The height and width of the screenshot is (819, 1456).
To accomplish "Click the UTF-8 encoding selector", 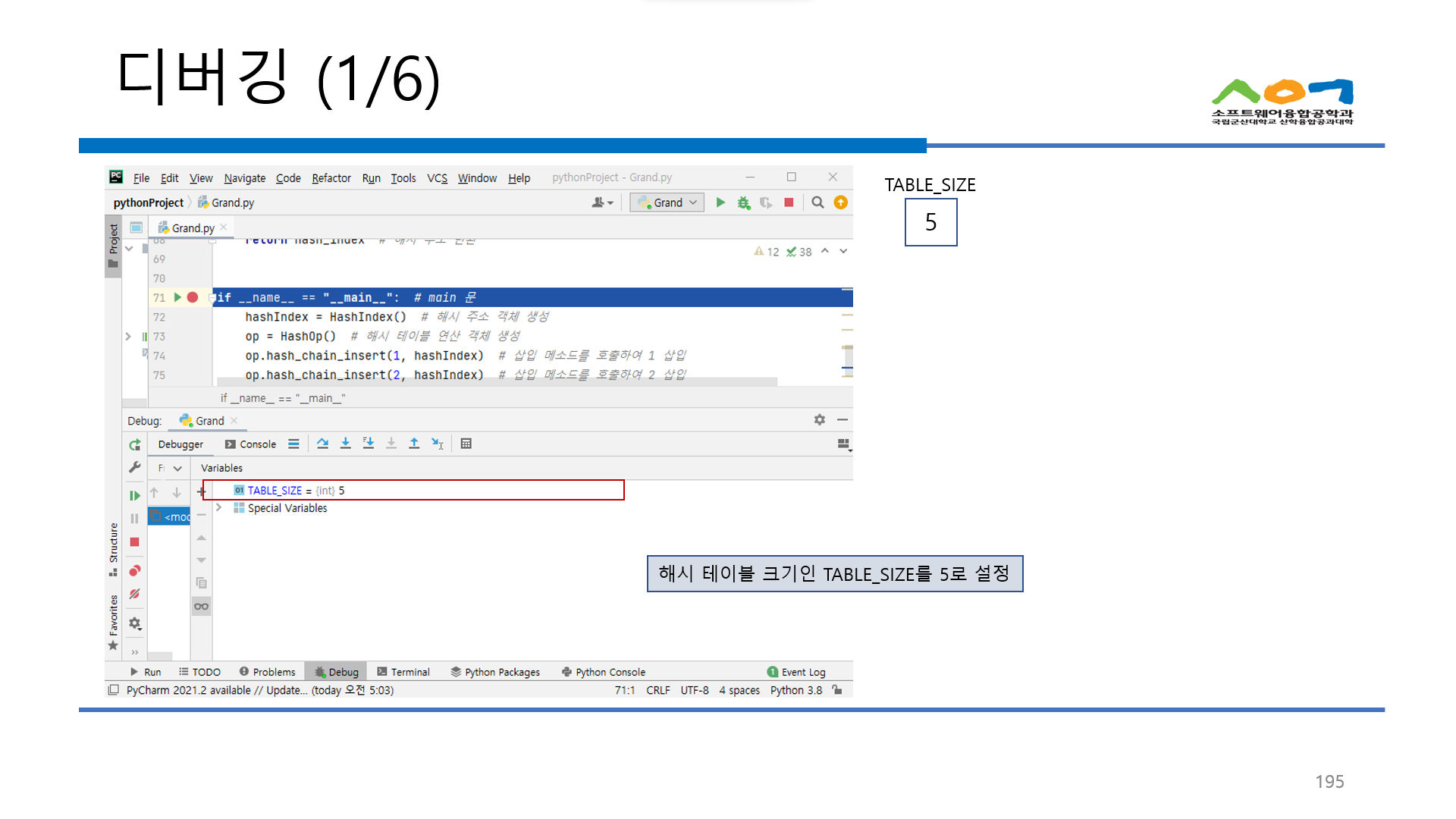I will pyautogui.click(x=694, y=690).
